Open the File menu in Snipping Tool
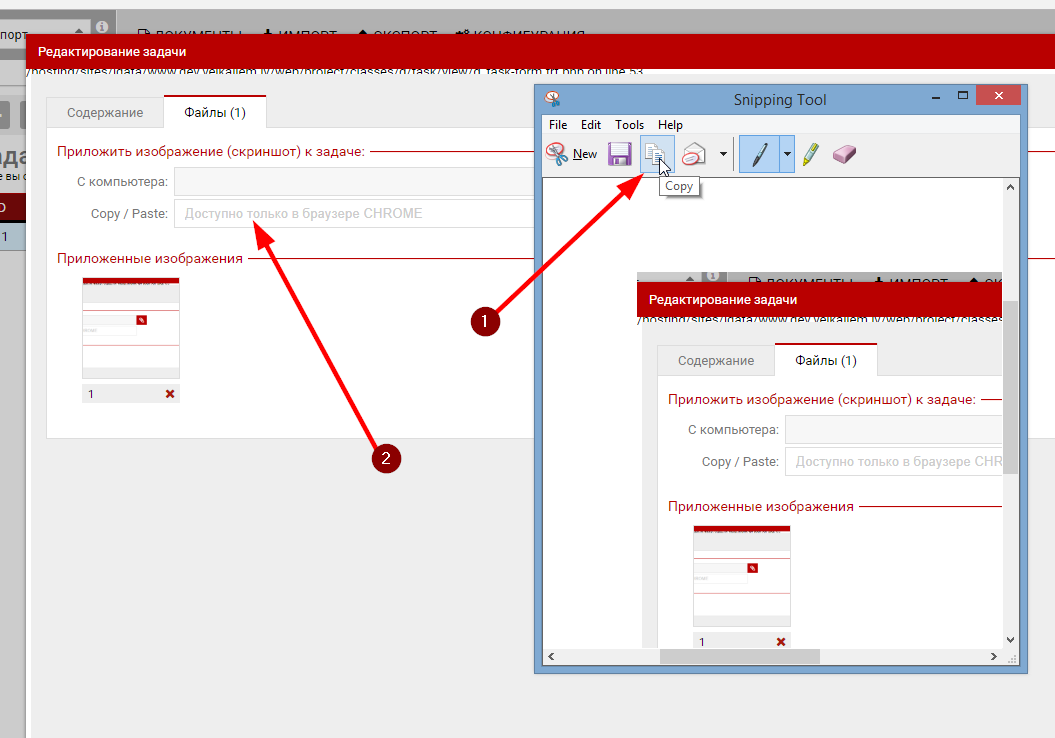 click(x=558, y=125)
